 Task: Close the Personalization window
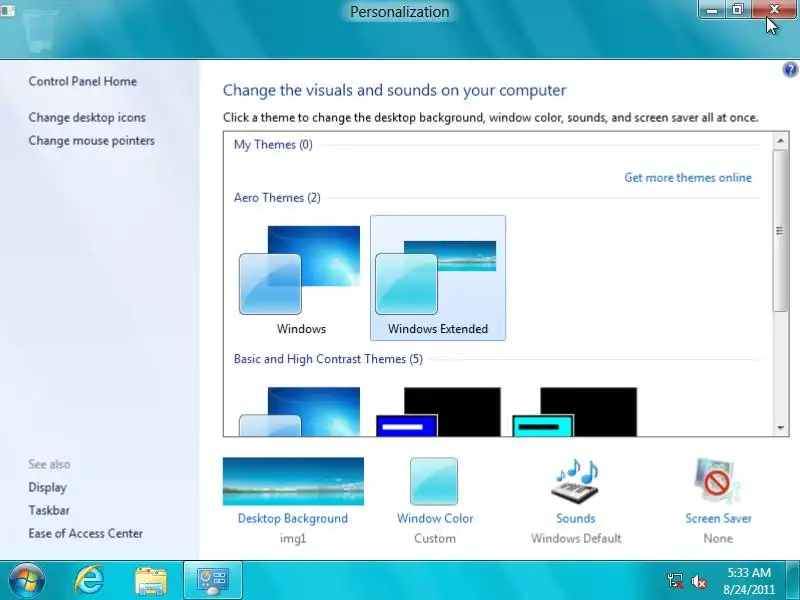[x=773, y=10]
